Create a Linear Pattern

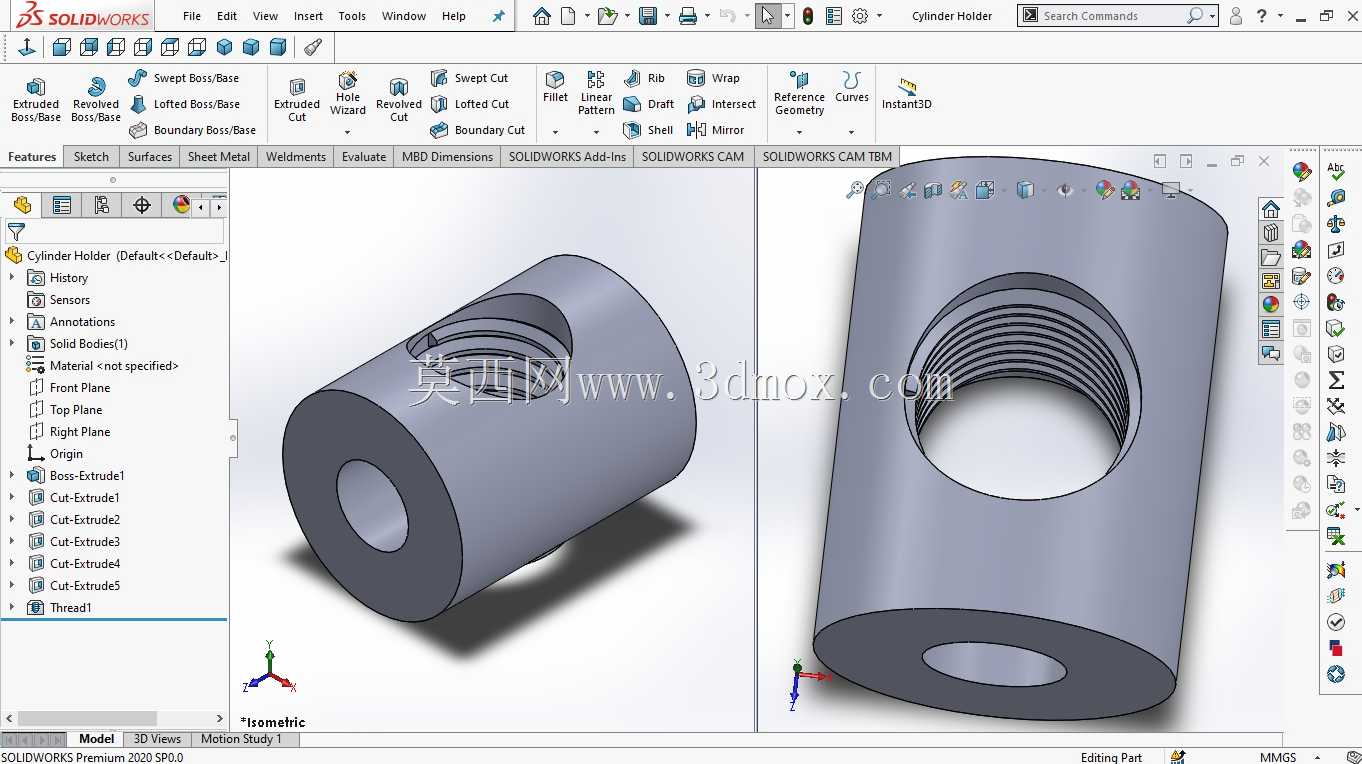click(x=596, y=93)
